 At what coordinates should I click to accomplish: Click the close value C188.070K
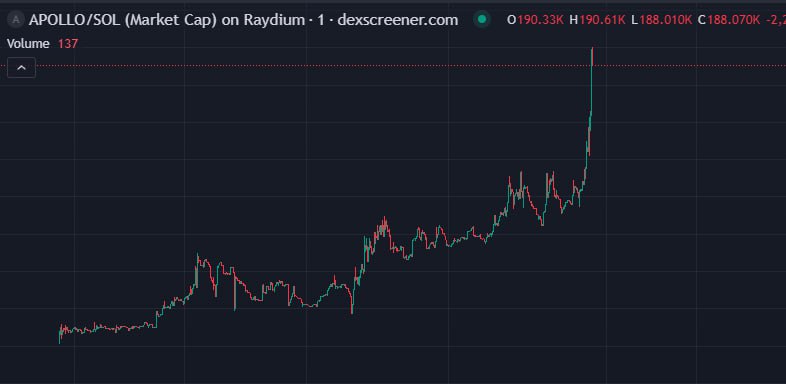729,20
